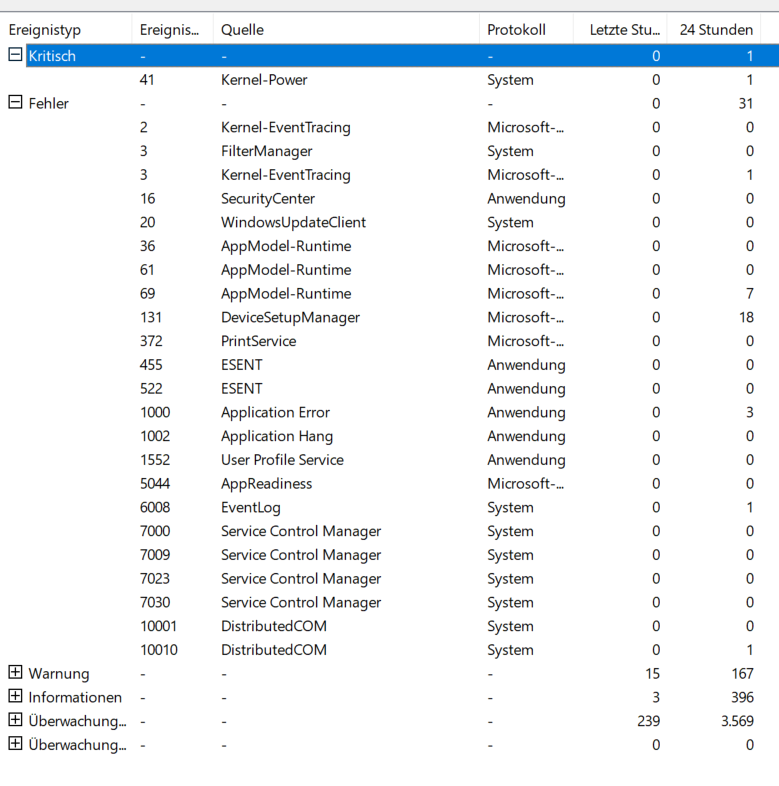779x786 pixels.
Task: Click the 24-hour count 18 for DeviceSetupManager
Action: coord(746,317)
